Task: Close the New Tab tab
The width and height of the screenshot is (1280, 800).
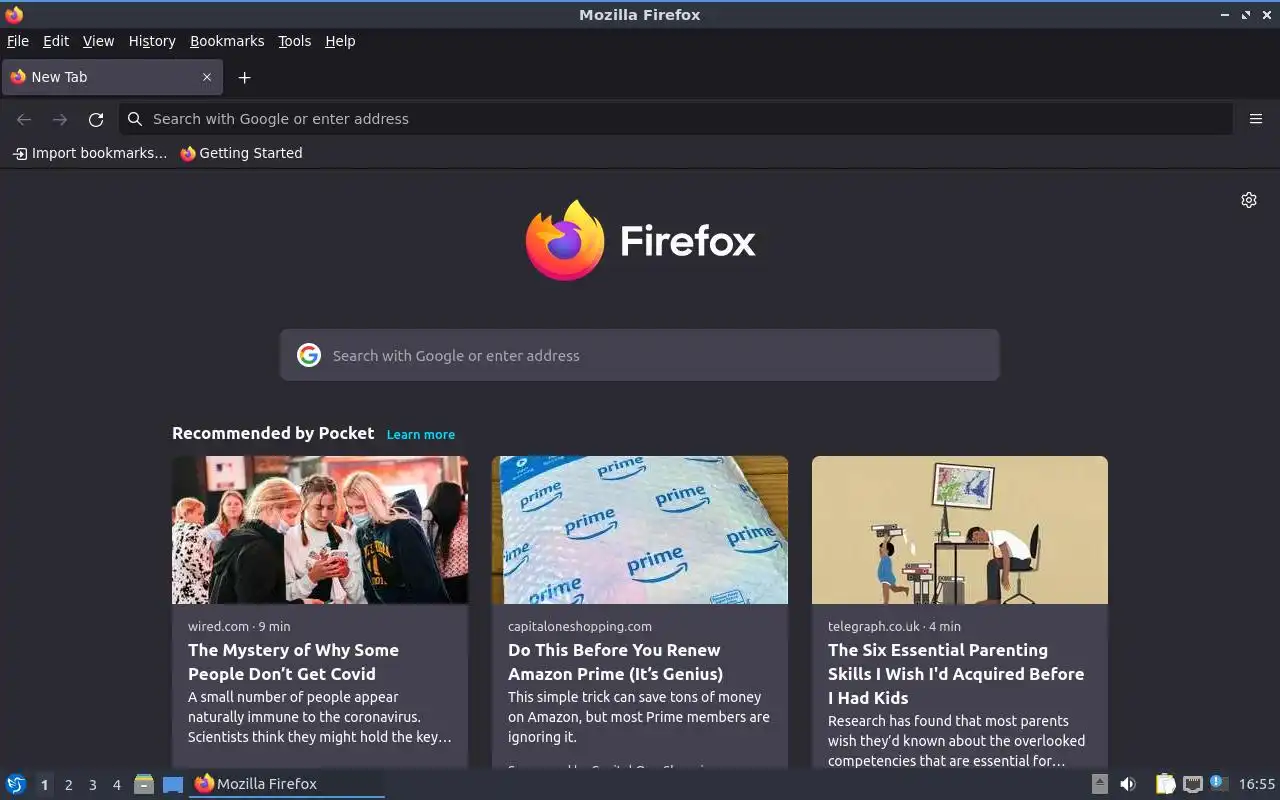Action: point(207,77)
